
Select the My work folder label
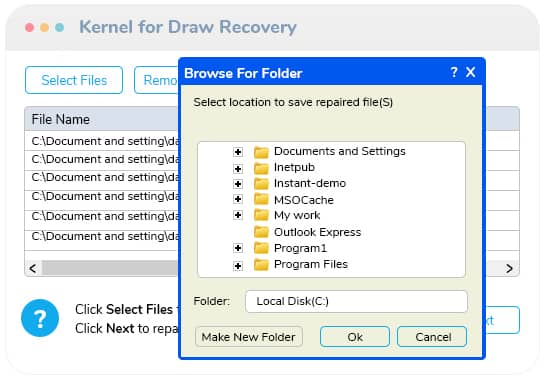297,215
